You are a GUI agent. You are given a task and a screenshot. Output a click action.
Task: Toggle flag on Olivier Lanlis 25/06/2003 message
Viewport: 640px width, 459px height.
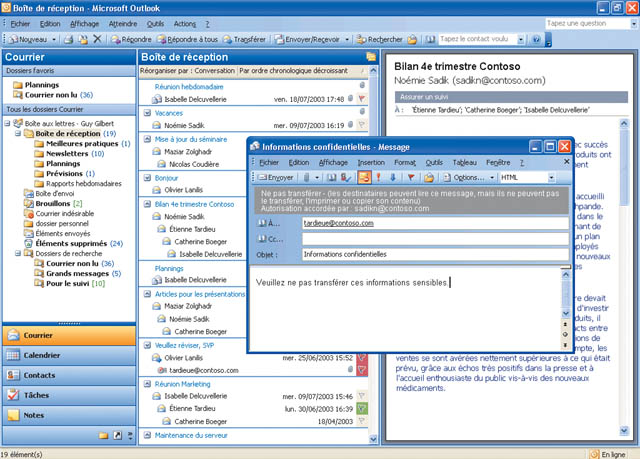pyautogui.click(x=362, y=358)
